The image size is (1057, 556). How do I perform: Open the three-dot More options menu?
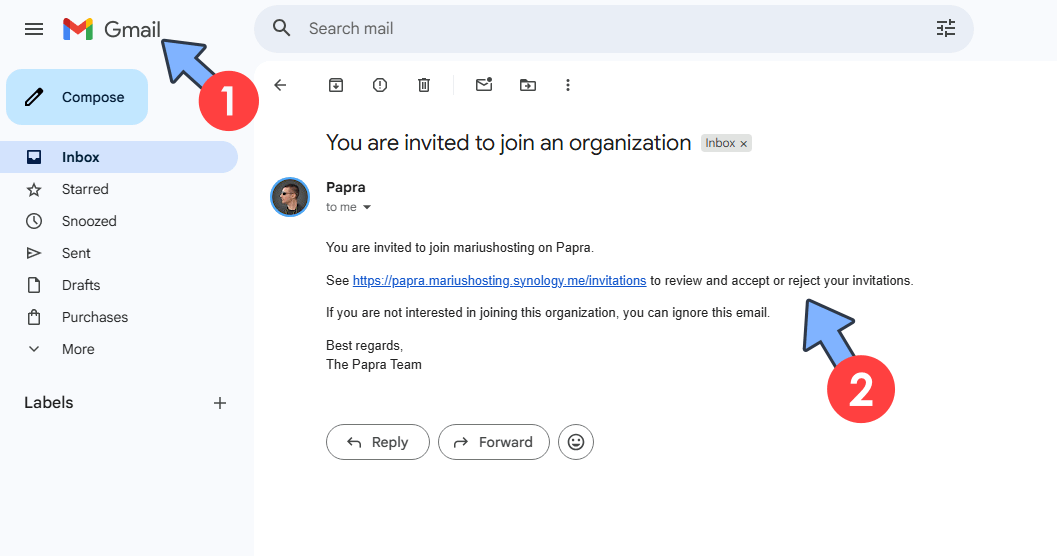568,85
